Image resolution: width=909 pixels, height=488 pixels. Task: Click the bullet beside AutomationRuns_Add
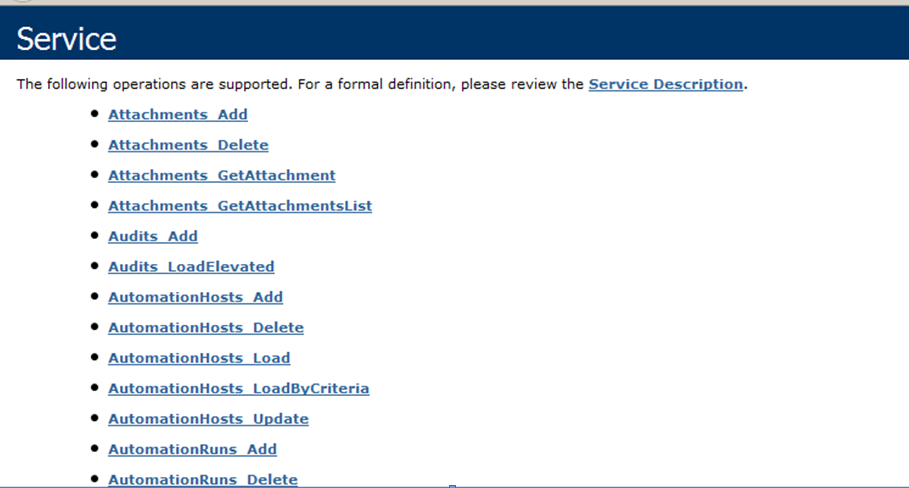(95, 448)
